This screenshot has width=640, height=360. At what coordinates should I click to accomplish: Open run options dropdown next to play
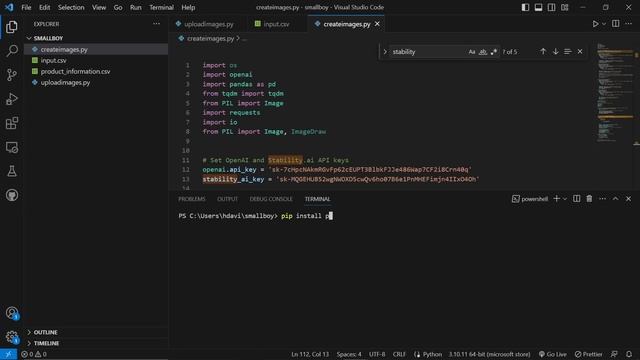[x=604, y=24]
